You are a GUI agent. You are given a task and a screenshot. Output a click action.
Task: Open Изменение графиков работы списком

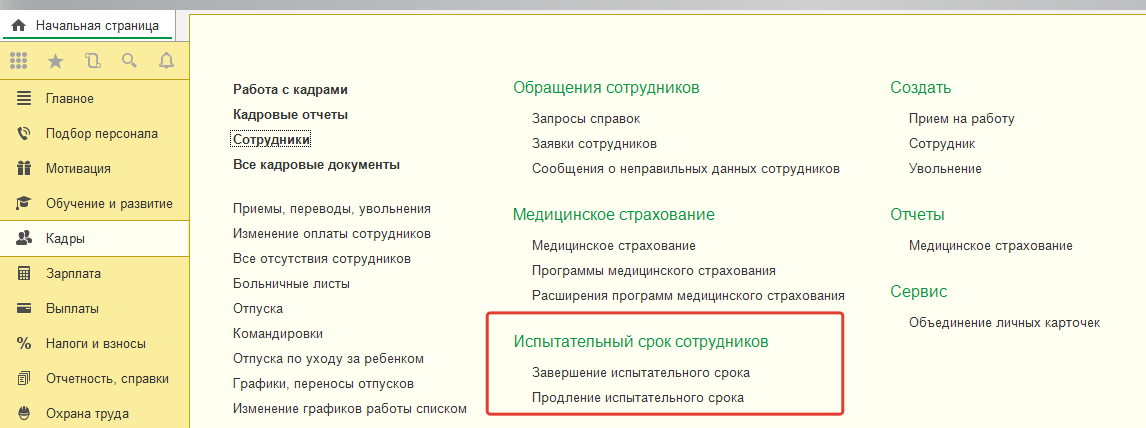click(x=349, y=408)
